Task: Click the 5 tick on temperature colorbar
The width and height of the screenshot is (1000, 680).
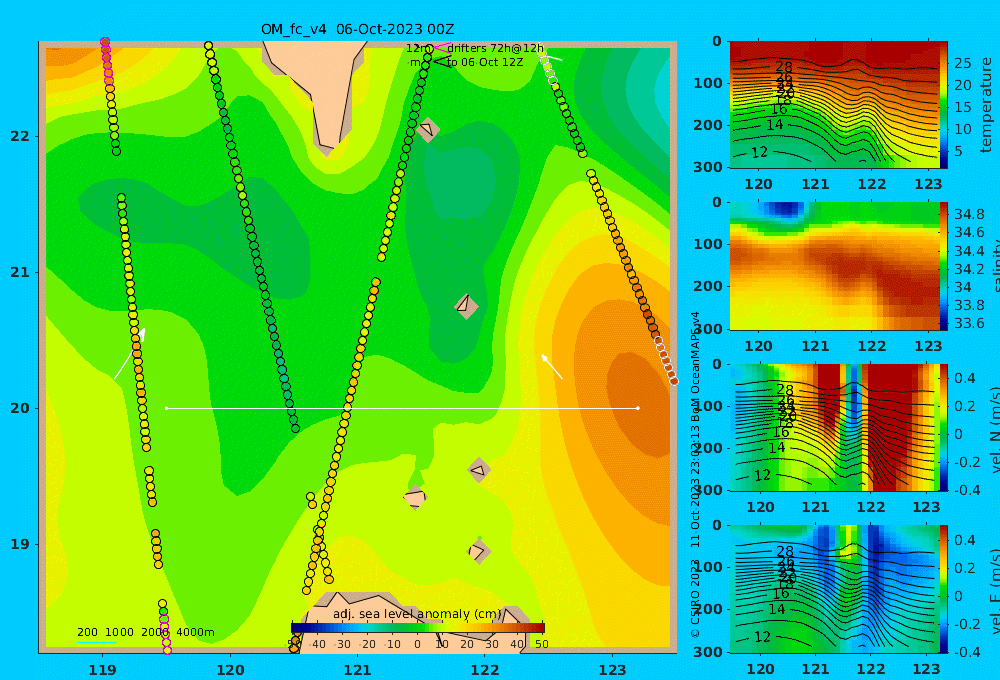Action: pyautogui.click(x=958, y=152)
